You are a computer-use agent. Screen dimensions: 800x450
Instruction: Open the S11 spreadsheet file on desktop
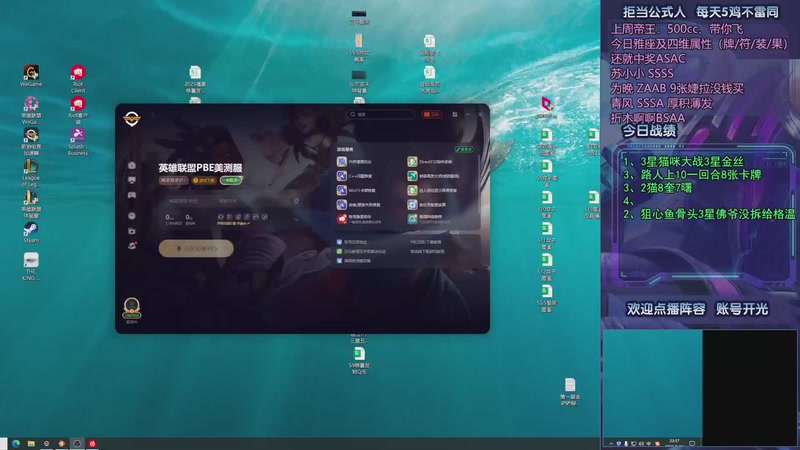(x=546, y=236)
